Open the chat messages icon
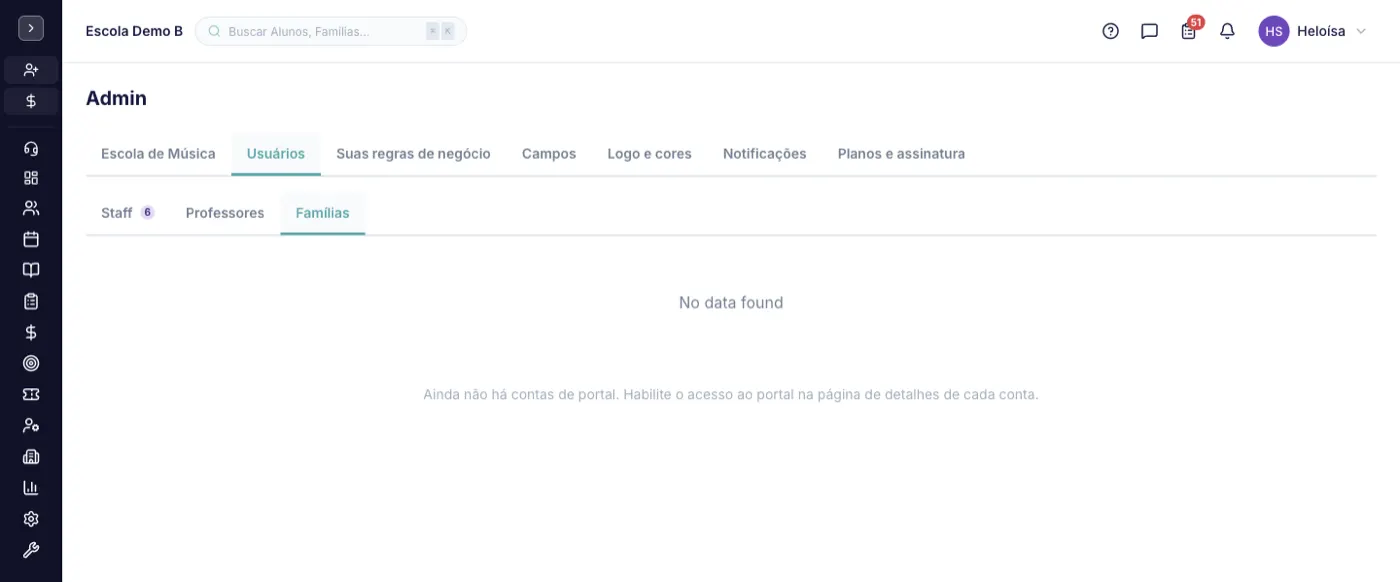The image size is (1400, 582). (x=1149, y=31)
